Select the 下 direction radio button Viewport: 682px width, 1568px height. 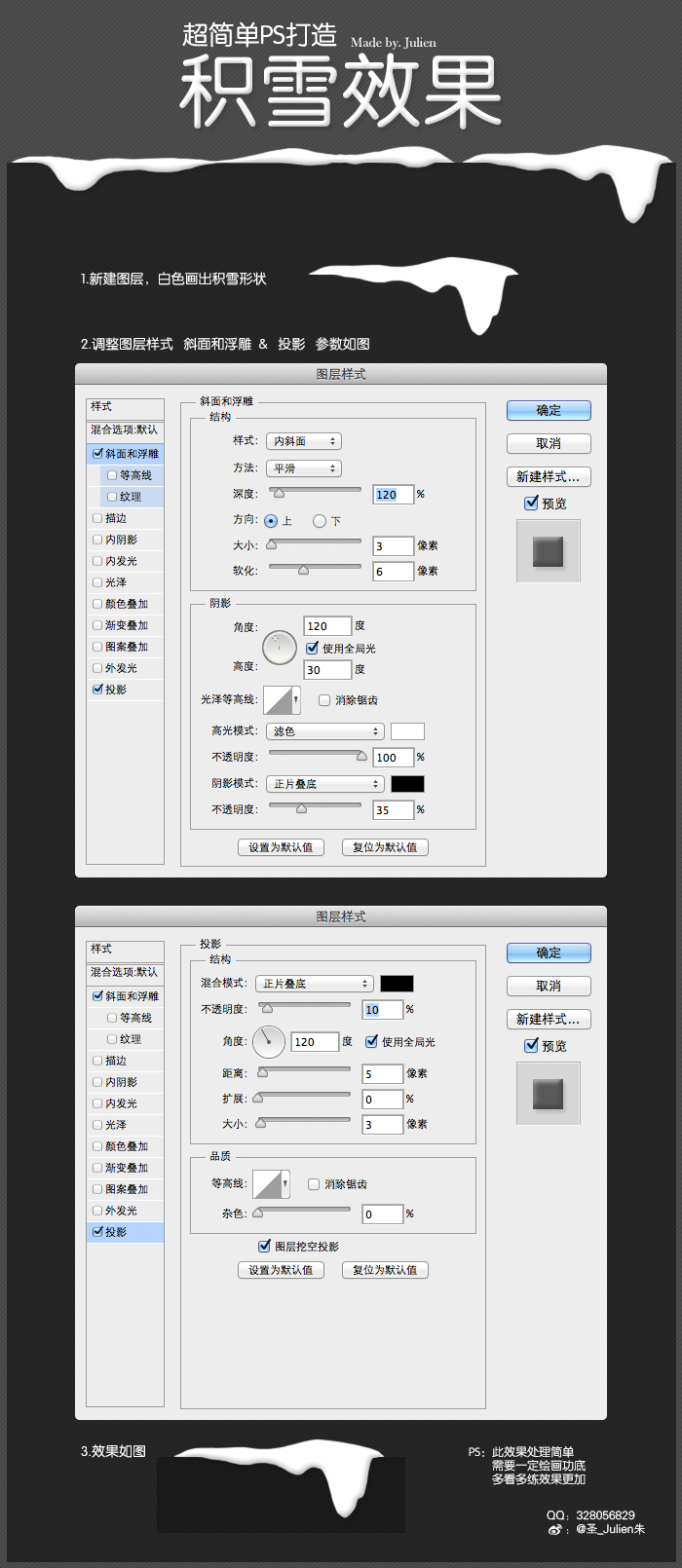point(319,521)
